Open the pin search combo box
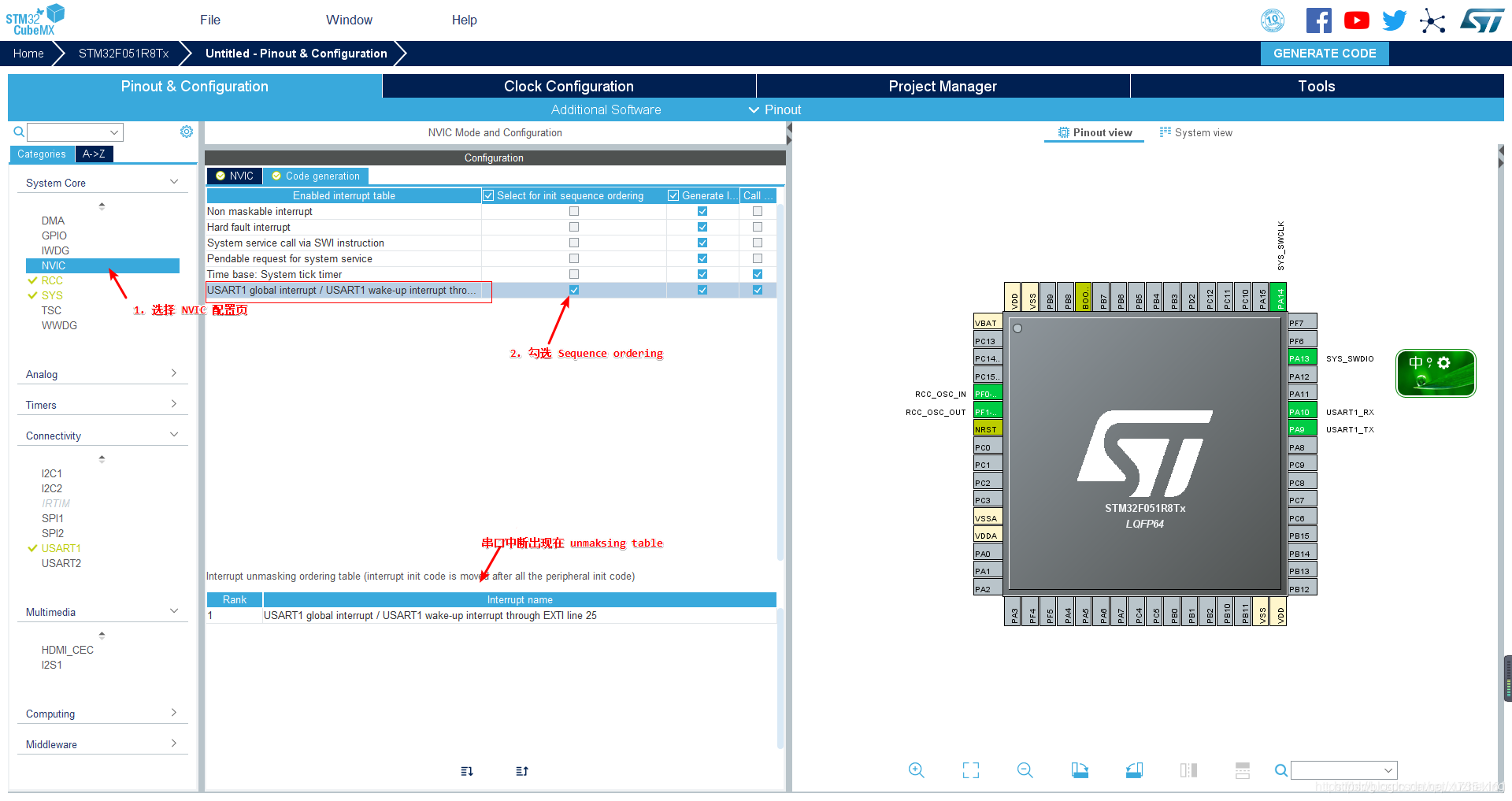Image resolution: width=1512 pixels, height=801 pixels. tap(1344, 770)
